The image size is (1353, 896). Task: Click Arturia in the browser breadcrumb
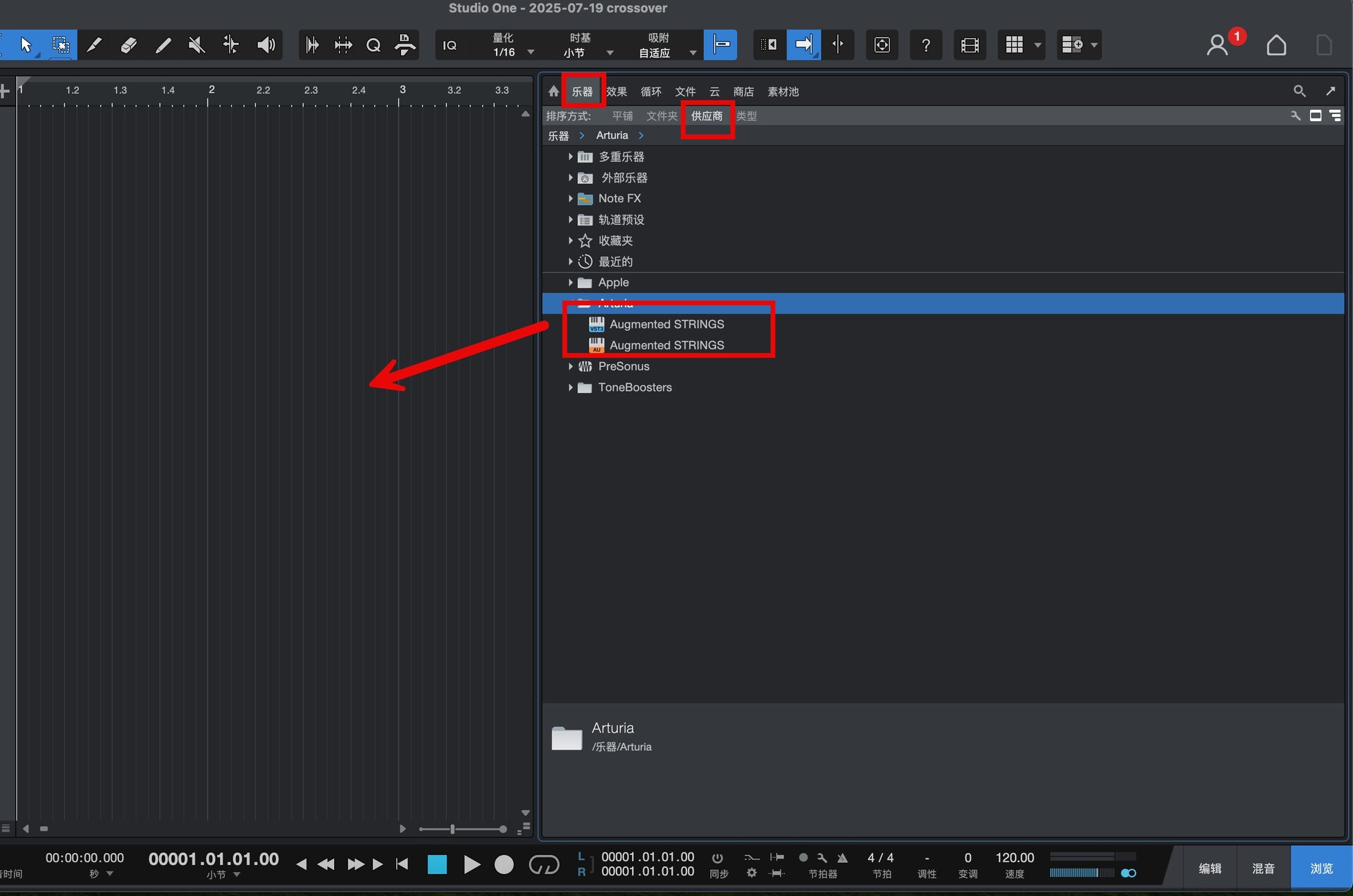pos(612,135)
